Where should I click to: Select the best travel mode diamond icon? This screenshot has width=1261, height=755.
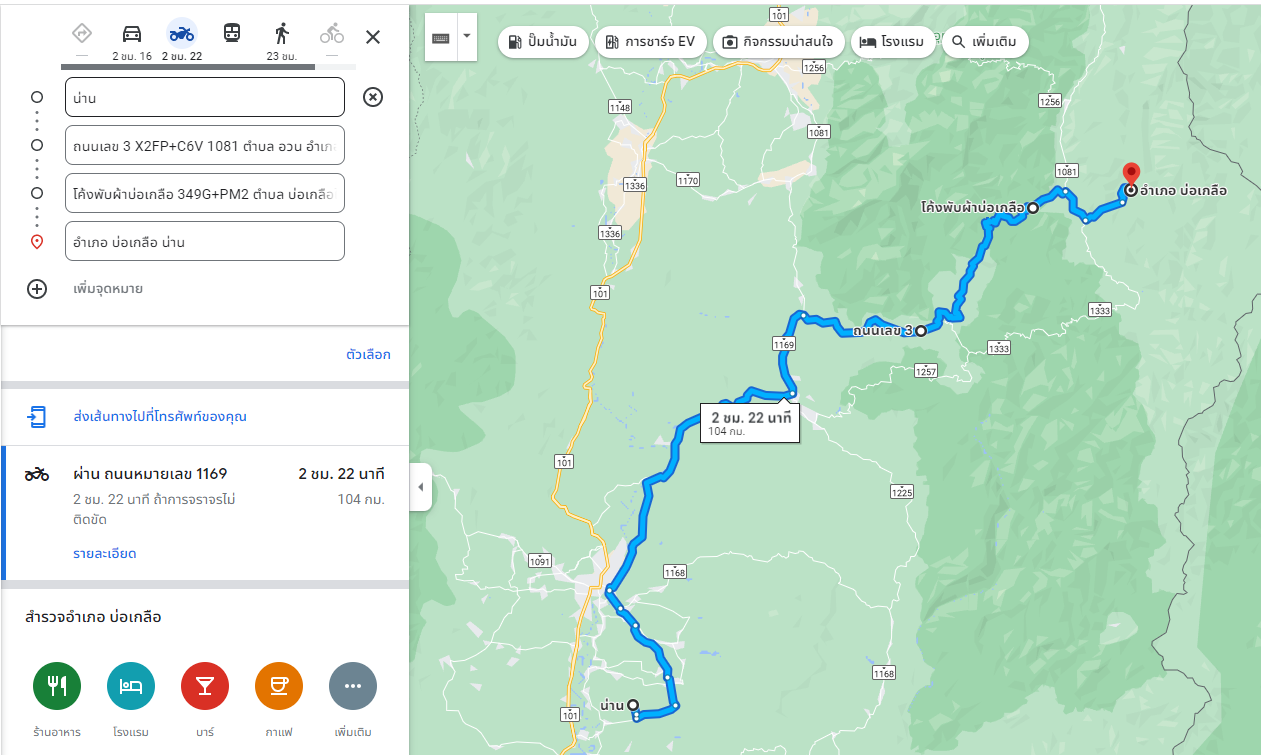[x=82, y=33]
